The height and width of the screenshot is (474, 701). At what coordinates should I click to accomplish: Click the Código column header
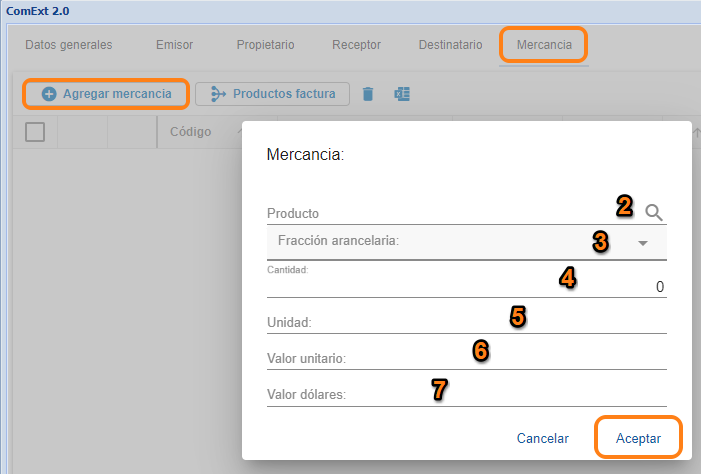pyautogui.click(x=190, y=132)
